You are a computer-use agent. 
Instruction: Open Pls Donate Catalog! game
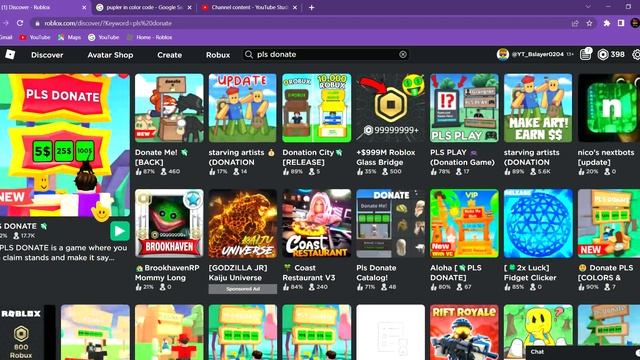pyautogui.click(x=390, y=223)
